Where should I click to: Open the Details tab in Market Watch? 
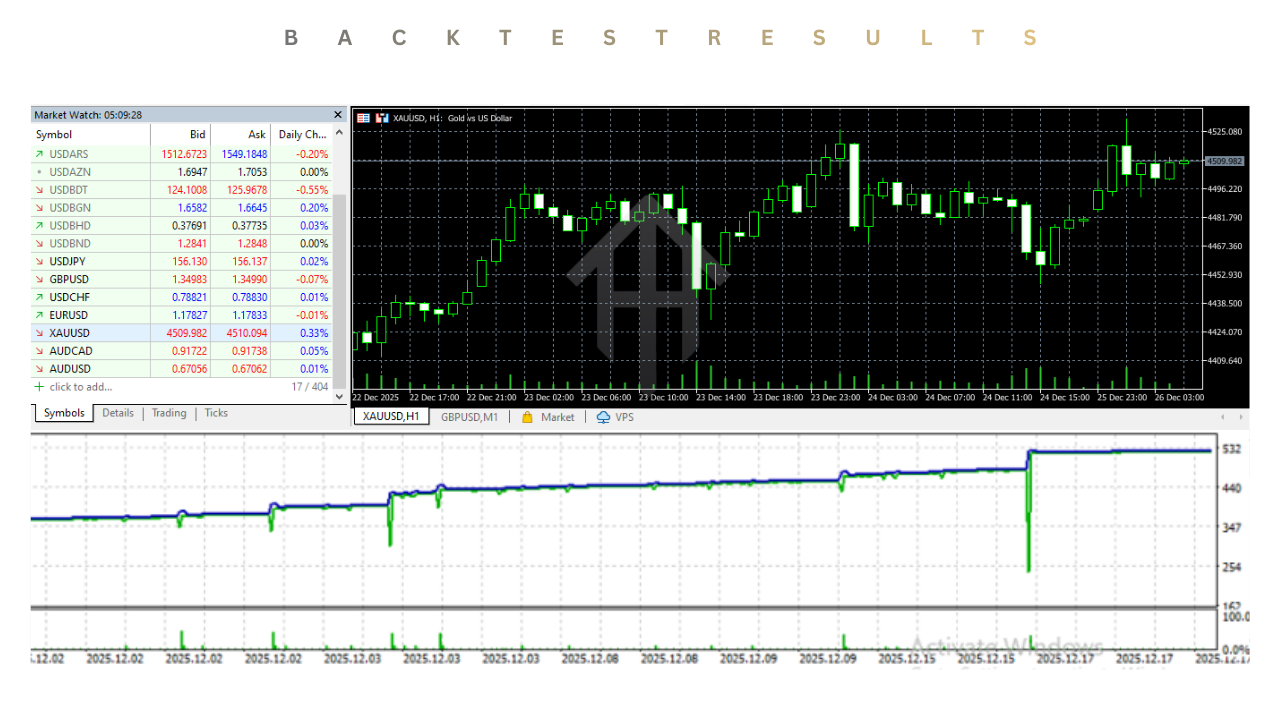tap(118, 413)
